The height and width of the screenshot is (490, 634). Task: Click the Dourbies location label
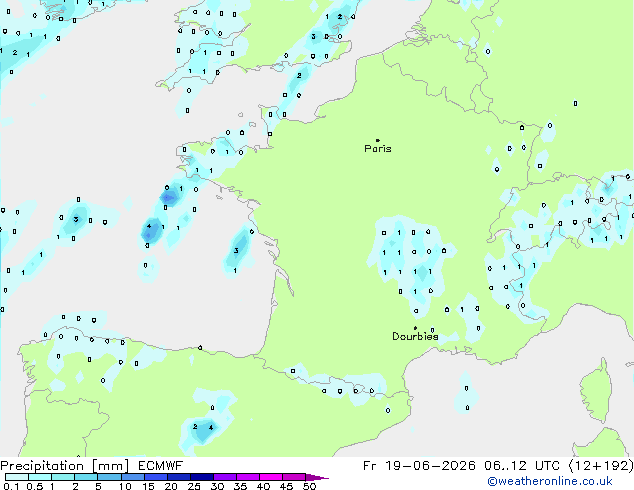pyautogui.click(x=415, y=336)
